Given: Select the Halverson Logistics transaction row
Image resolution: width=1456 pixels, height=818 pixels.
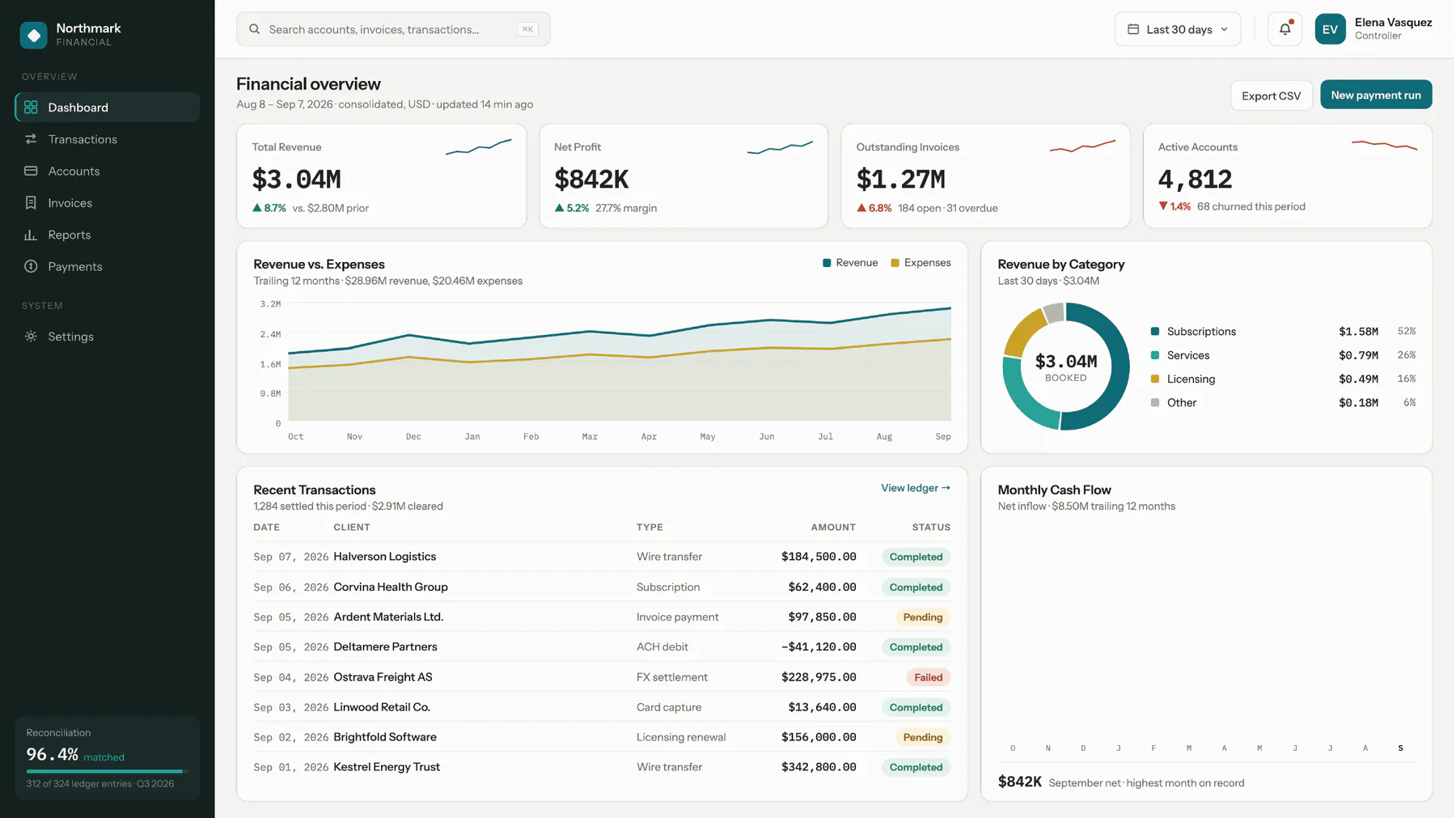Looking at the screenshot, I should pyautogui.click(x=602, y=557).
